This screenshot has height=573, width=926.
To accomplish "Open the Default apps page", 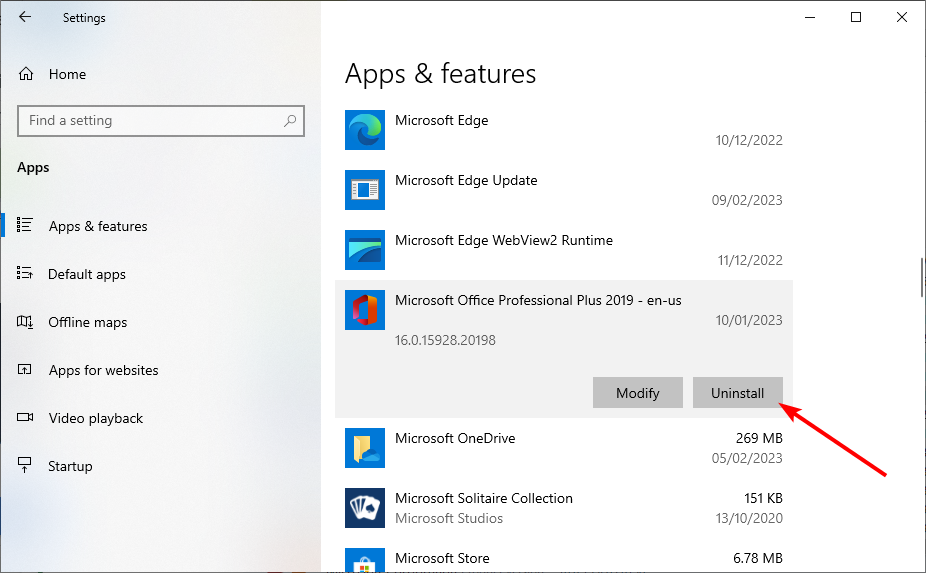I will click(x=87, y=274).
